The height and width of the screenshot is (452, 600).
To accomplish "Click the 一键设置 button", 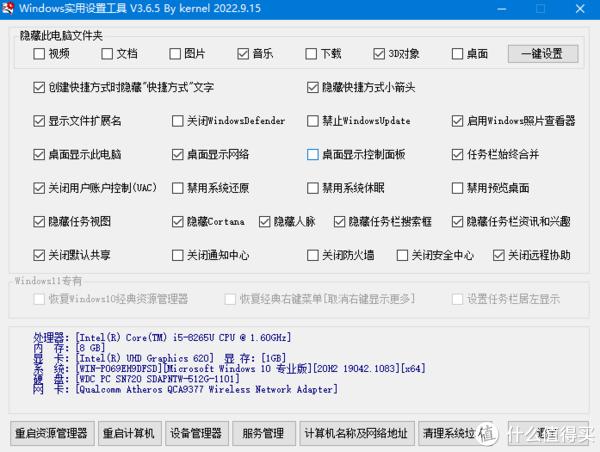I will coord(543,54).
